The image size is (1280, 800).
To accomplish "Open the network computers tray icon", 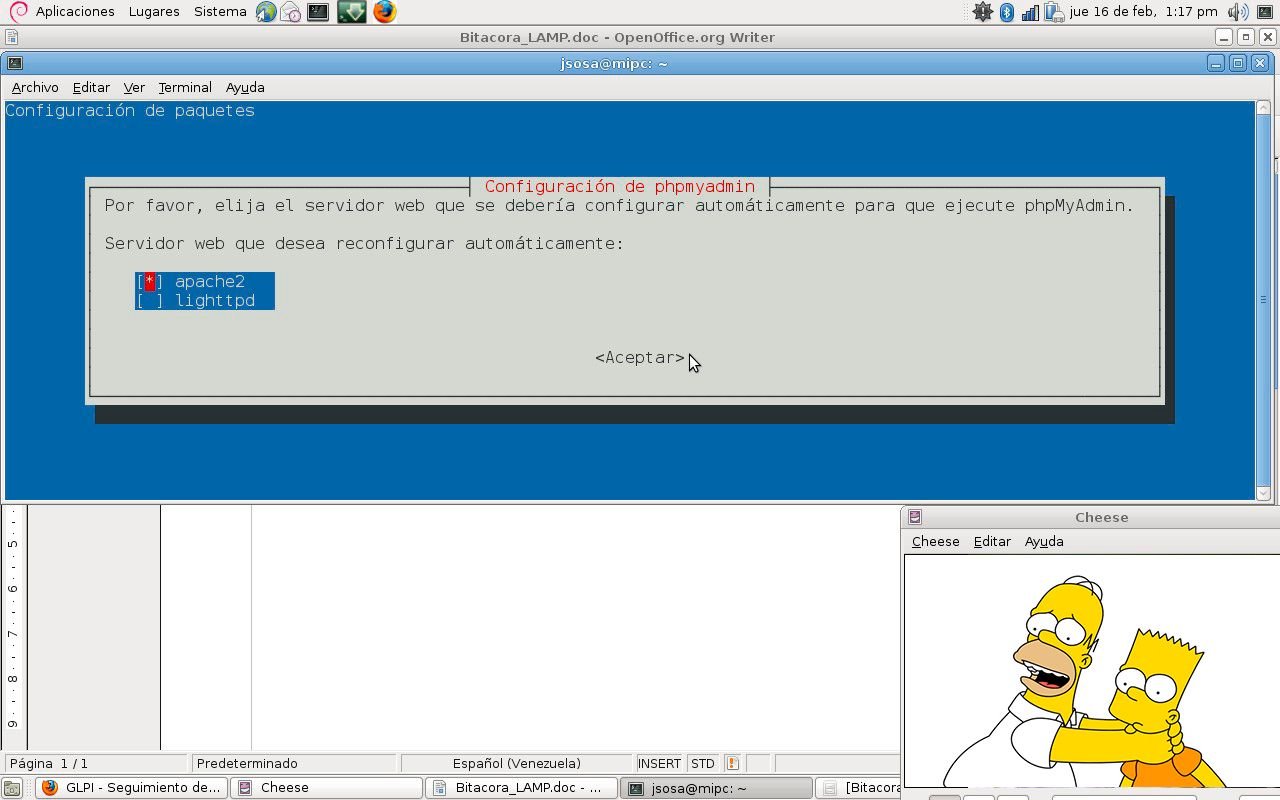I will tap(1054, 12).
